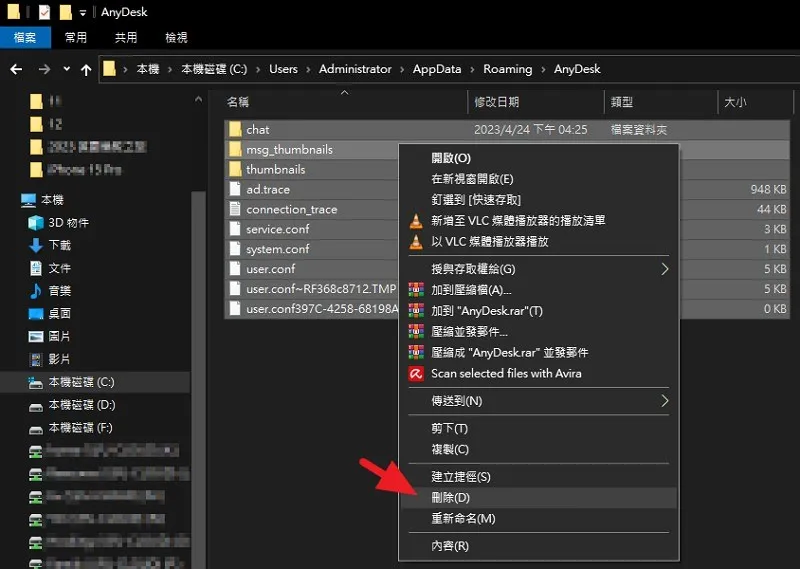The height and width of the screenshot is (569, 800).
Task: Select the ad.trace file icon
Action: (x=235, y=189)
